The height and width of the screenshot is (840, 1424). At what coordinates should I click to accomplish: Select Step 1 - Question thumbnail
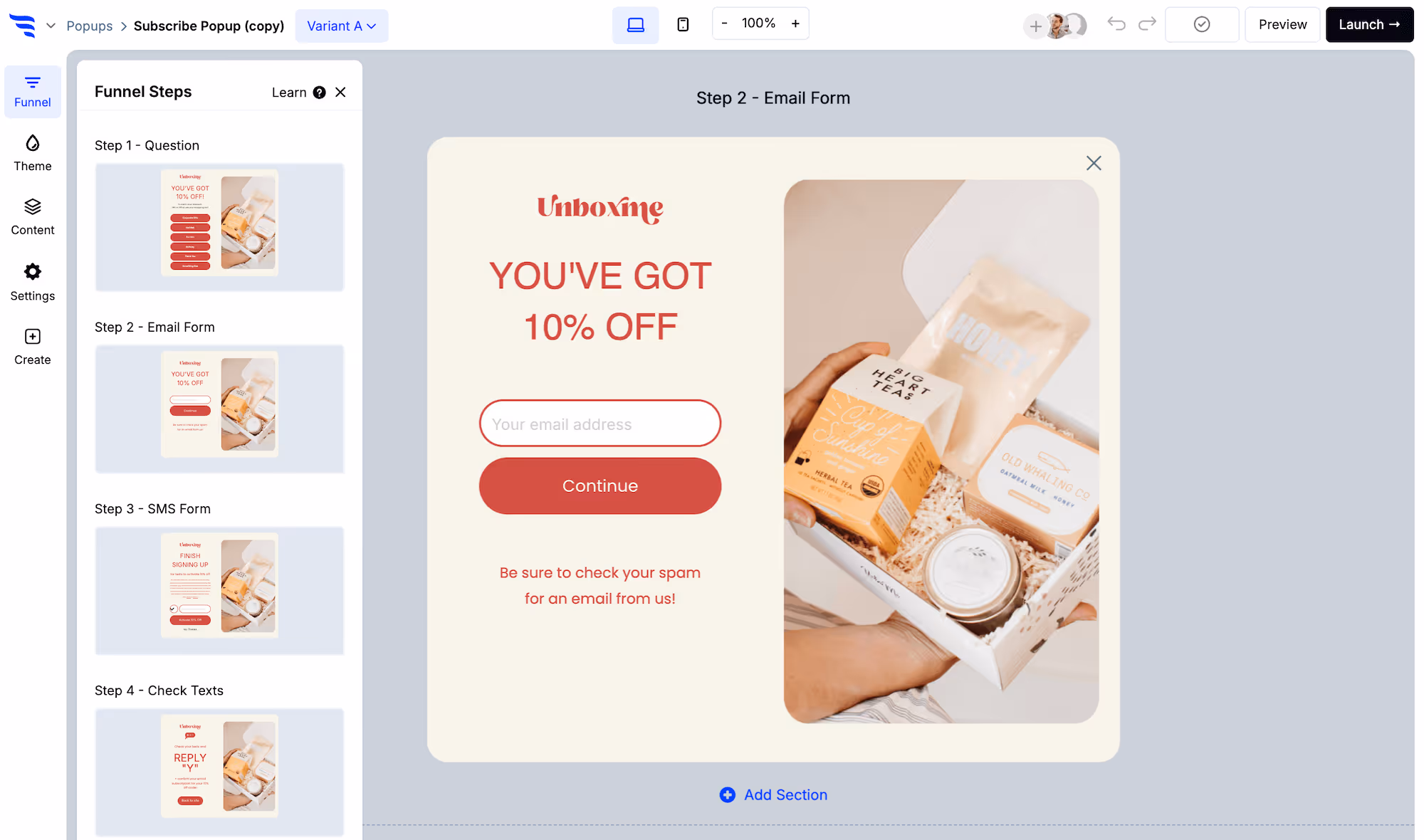[x=219, y=227]
